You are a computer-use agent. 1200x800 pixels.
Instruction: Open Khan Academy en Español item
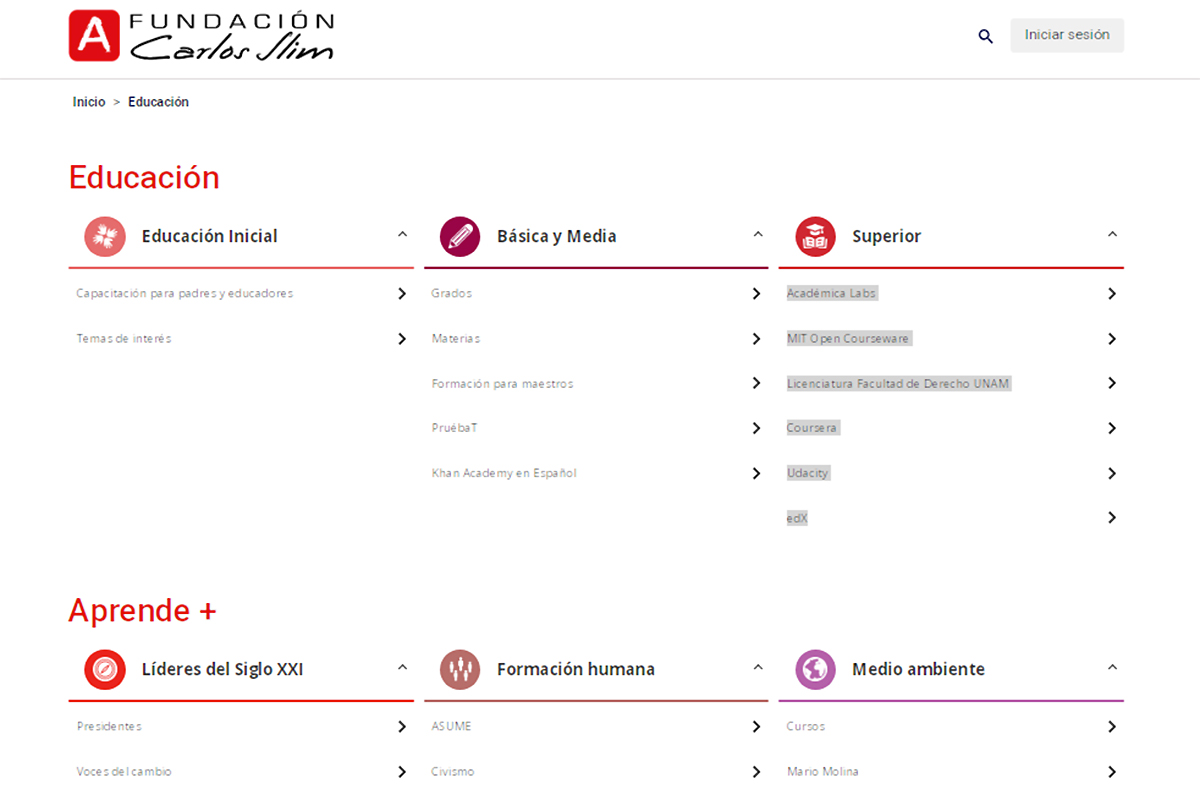[x=504, y=473]
